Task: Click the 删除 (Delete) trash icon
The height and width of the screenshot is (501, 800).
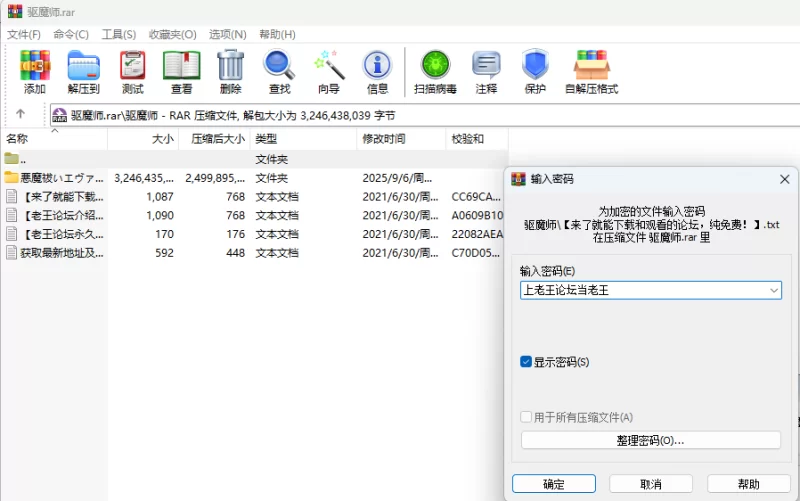Action: (231, 65)
